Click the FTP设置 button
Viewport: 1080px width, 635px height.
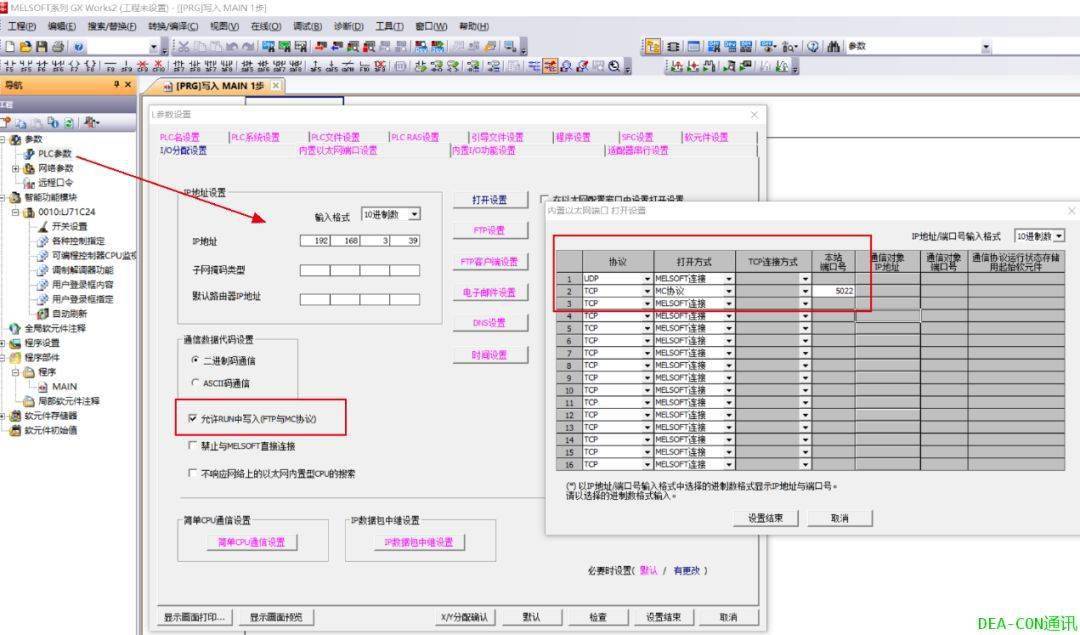pyautogui.click(x=490, y=231)
